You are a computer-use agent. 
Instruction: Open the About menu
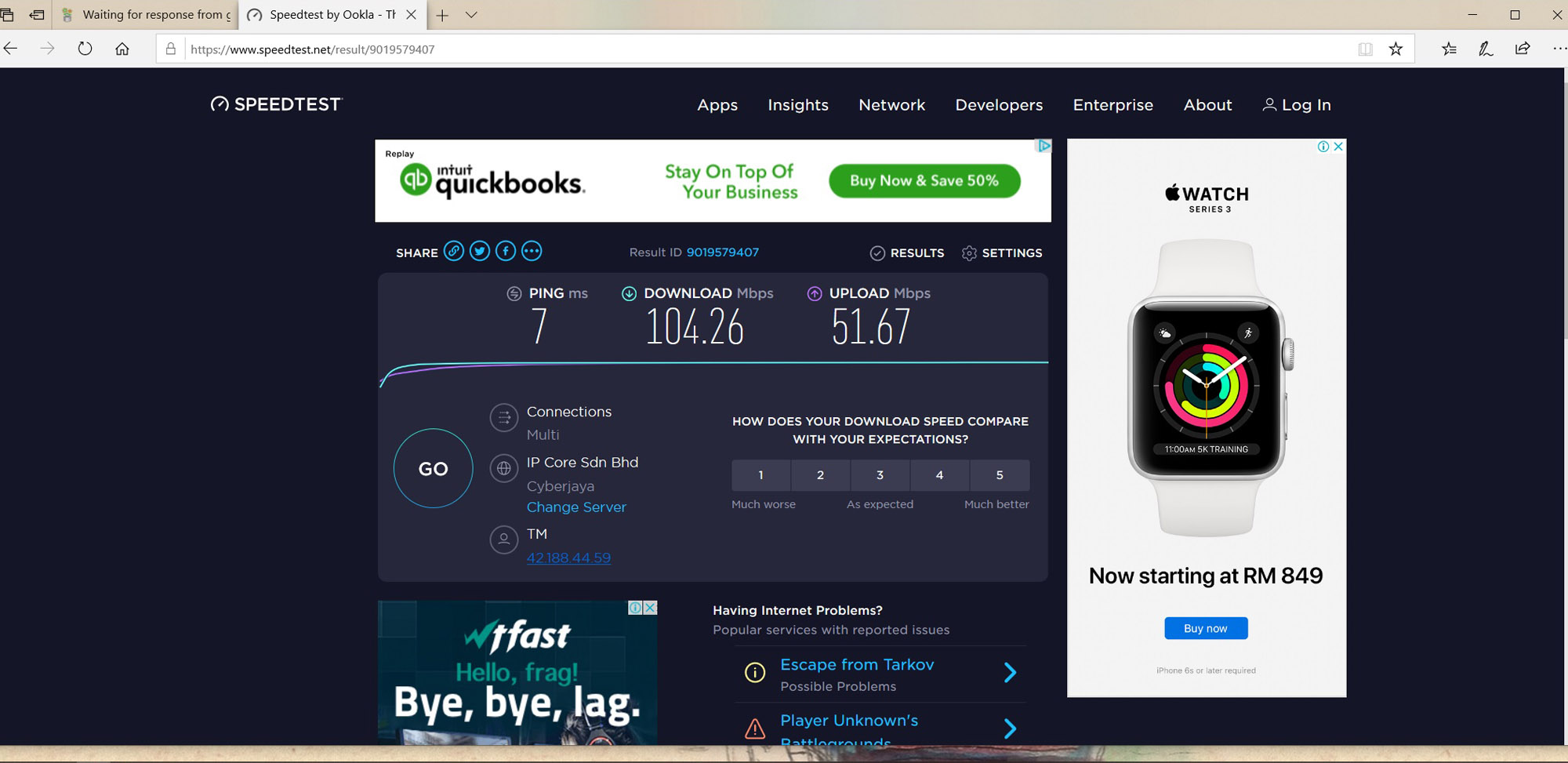coord(1207,105)
